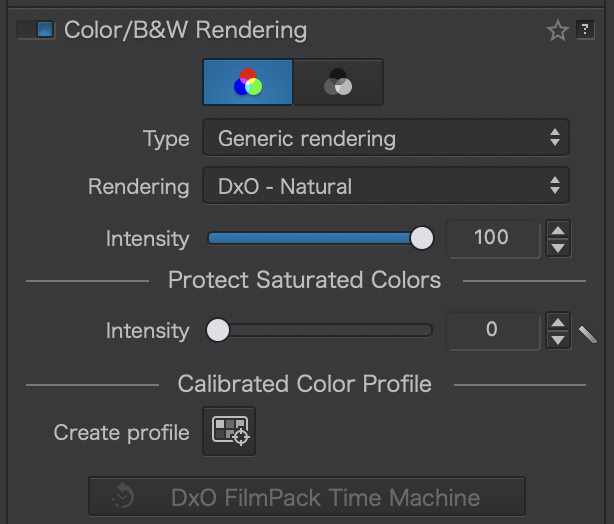Click the Protect Saturated Colors value field

[492, 330]
